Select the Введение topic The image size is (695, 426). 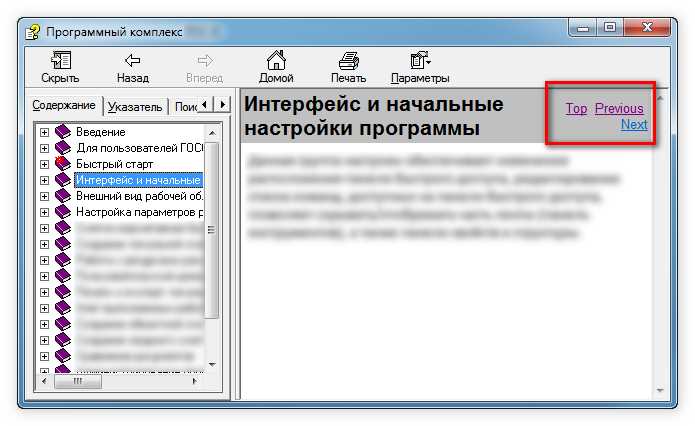click(101, 132)
